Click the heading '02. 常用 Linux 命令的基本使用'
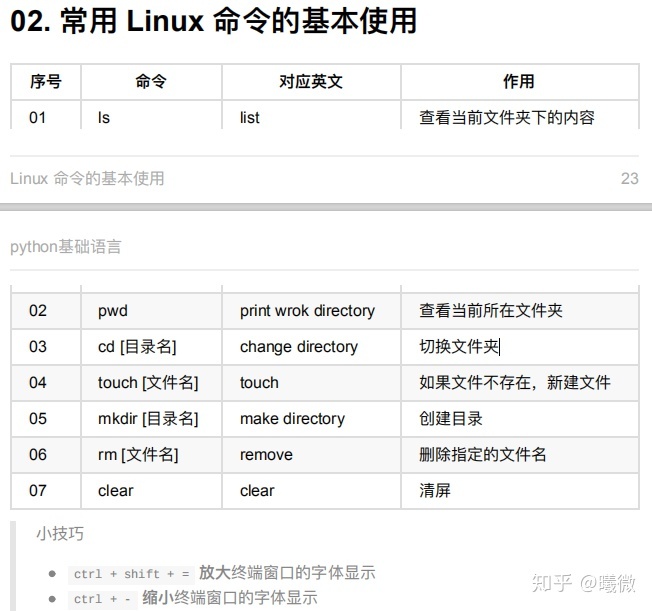The image size is (652, 611). pyautogui.click(x=213, y=21)
